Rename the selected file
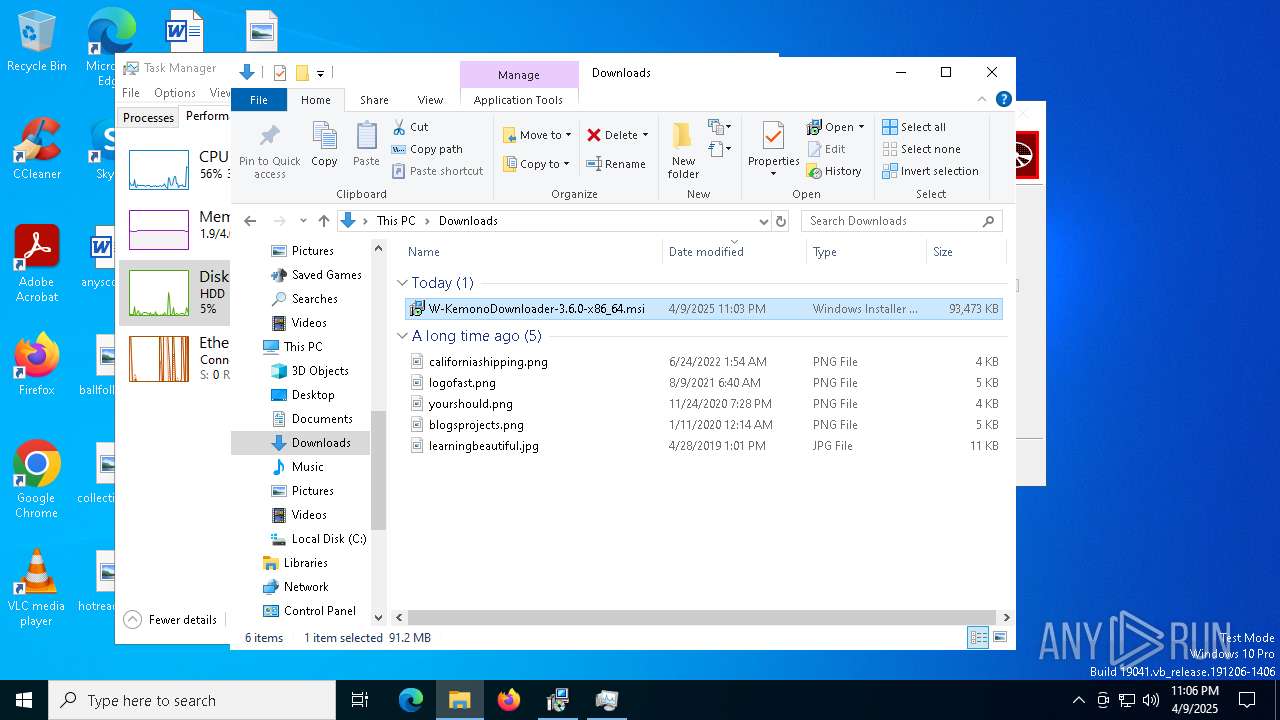 click(x=616, y=164)
